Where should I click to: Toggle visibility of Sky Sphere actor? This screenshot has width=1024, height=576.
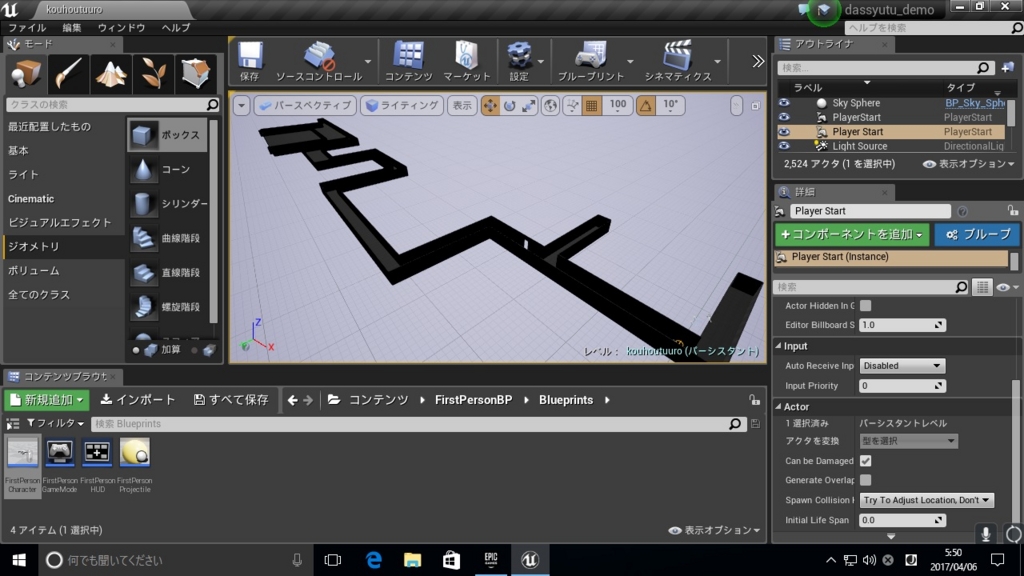[x=784, y=103]
